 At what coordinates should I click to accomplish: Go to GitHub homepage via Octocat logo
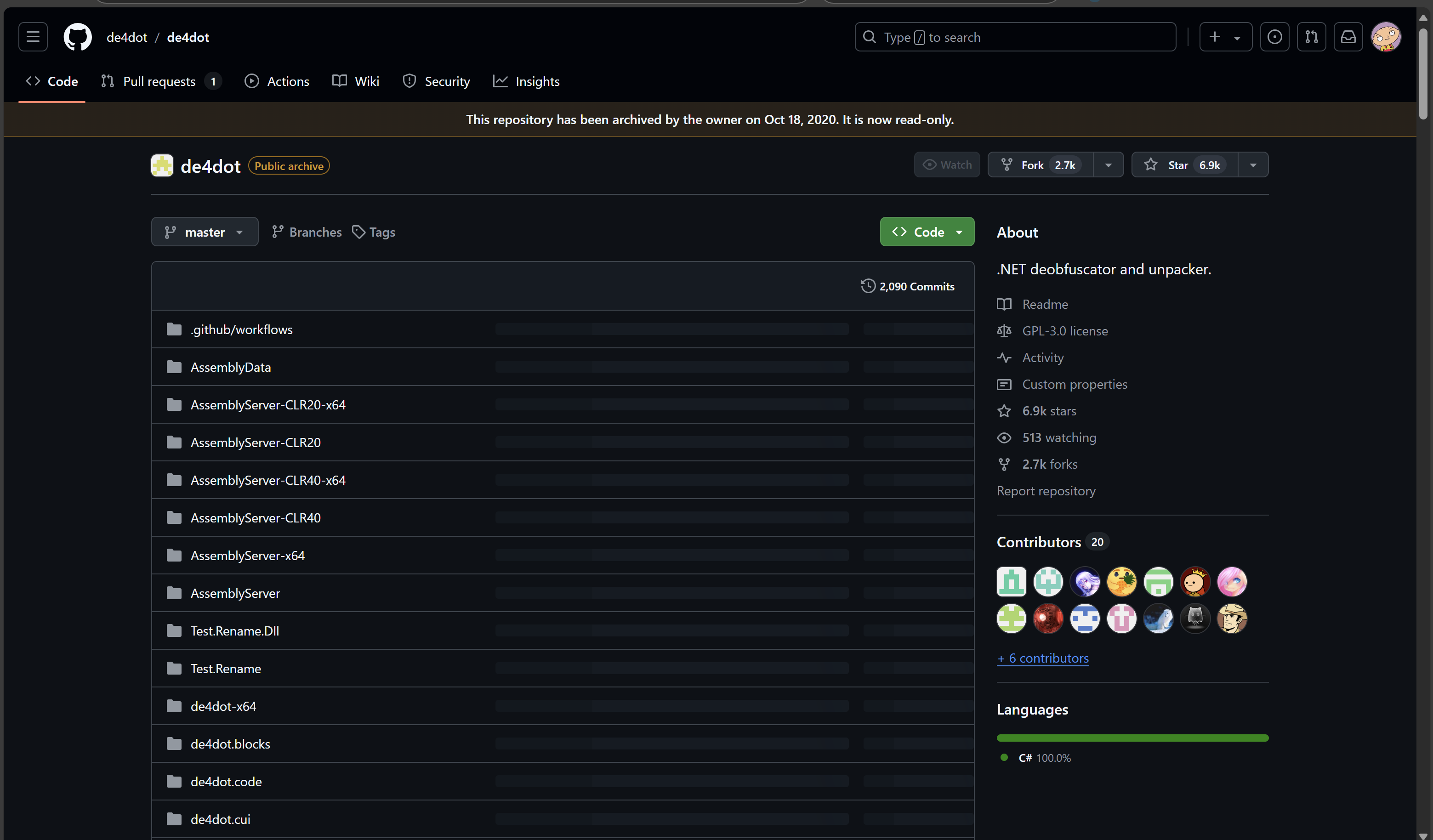pyautogui.click(x=77, y=37)
